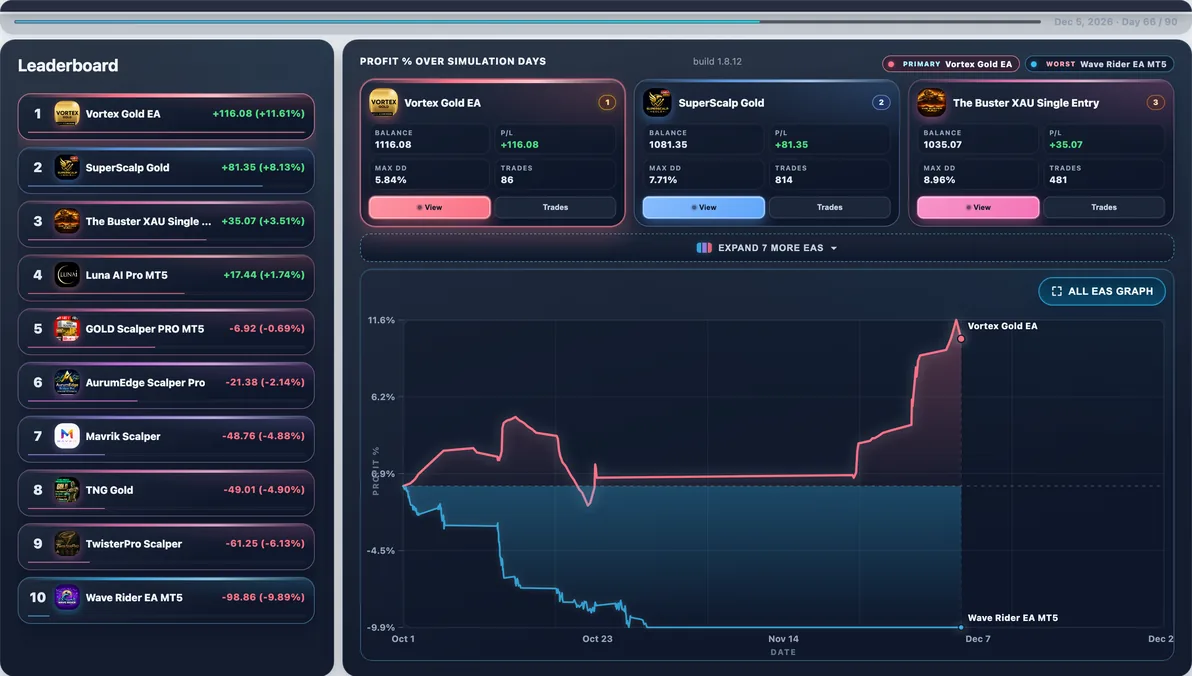Click the Nov 14 date axis label

pyautogui.click(x=783, y=639)
